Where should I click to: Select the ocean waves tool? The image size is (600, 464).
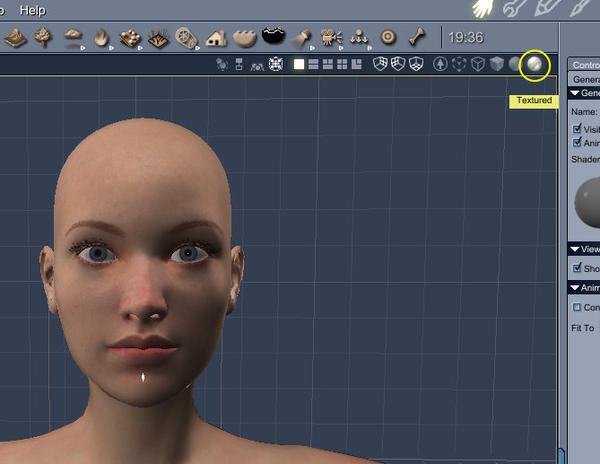[245, 38]
